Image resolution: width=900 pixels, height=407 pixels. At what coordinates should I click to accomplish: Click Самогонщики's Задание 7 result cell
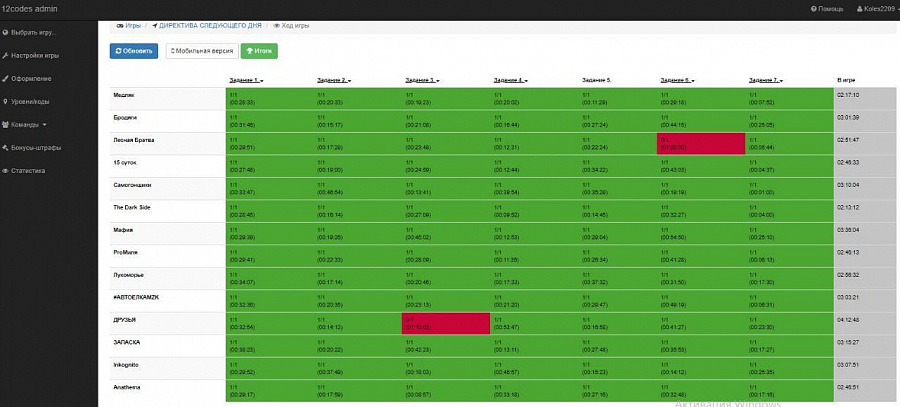(x=789, y=188)
